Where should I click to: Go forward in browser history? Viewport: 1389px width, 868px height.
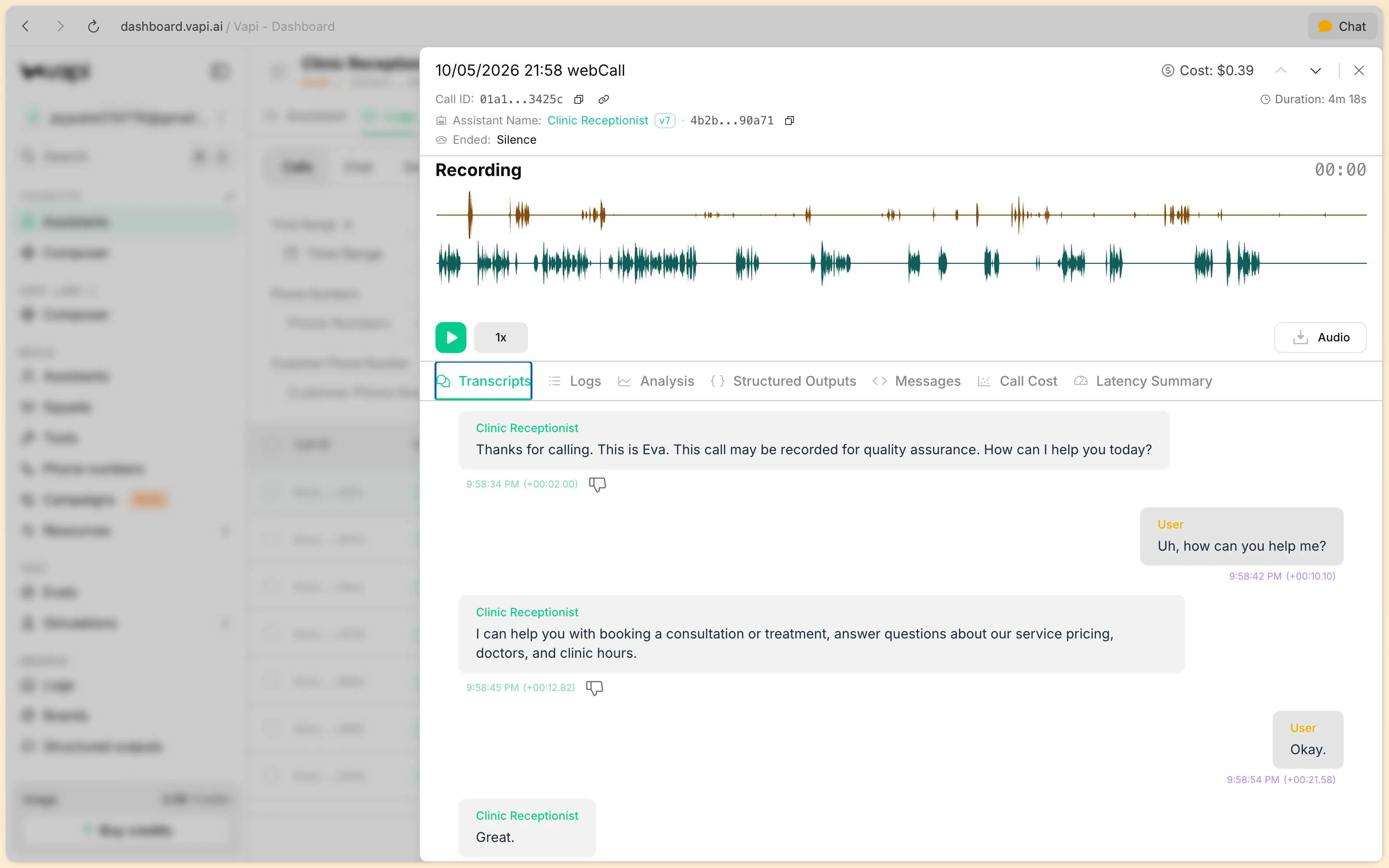point(60,27)
